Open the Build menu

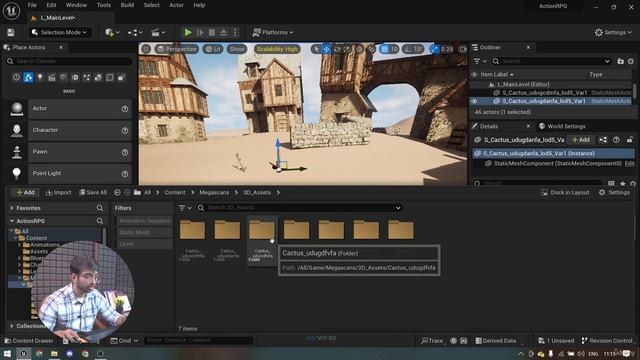[x=127, y=5]
